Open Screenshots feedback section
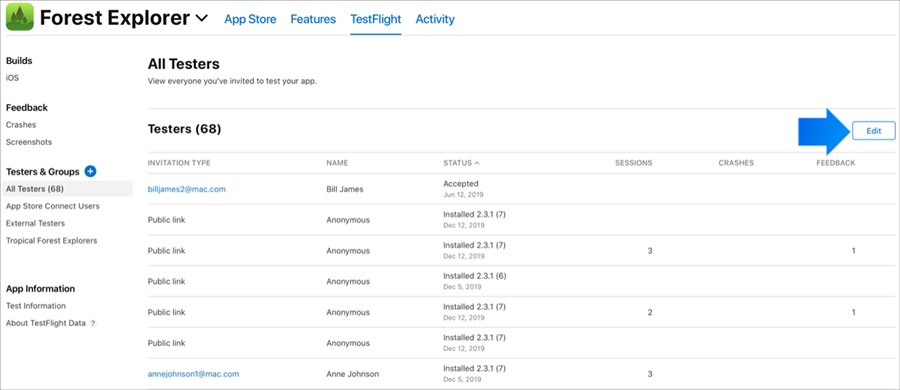Image resolution: width=900 pixels, height=390 pixels. coord(29,142)
